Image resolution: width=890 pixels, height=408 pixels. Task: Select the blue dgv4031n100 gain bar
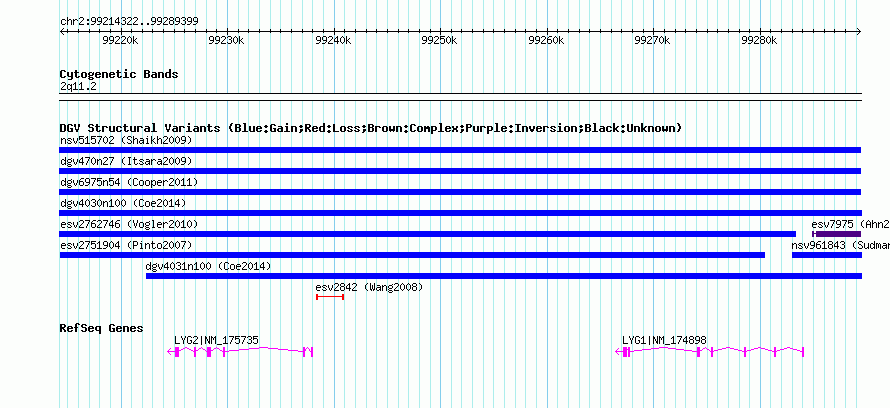click(x=504, y=276)
